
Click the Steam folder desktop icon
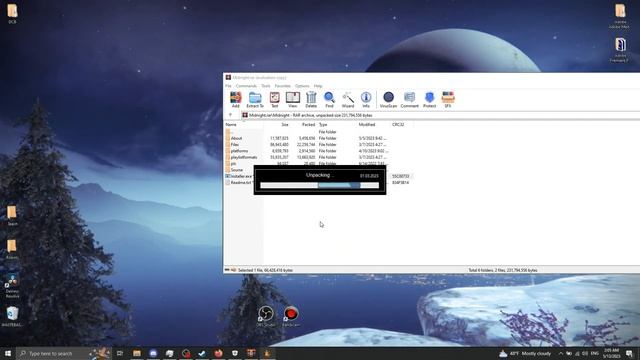tap(12, 216)
